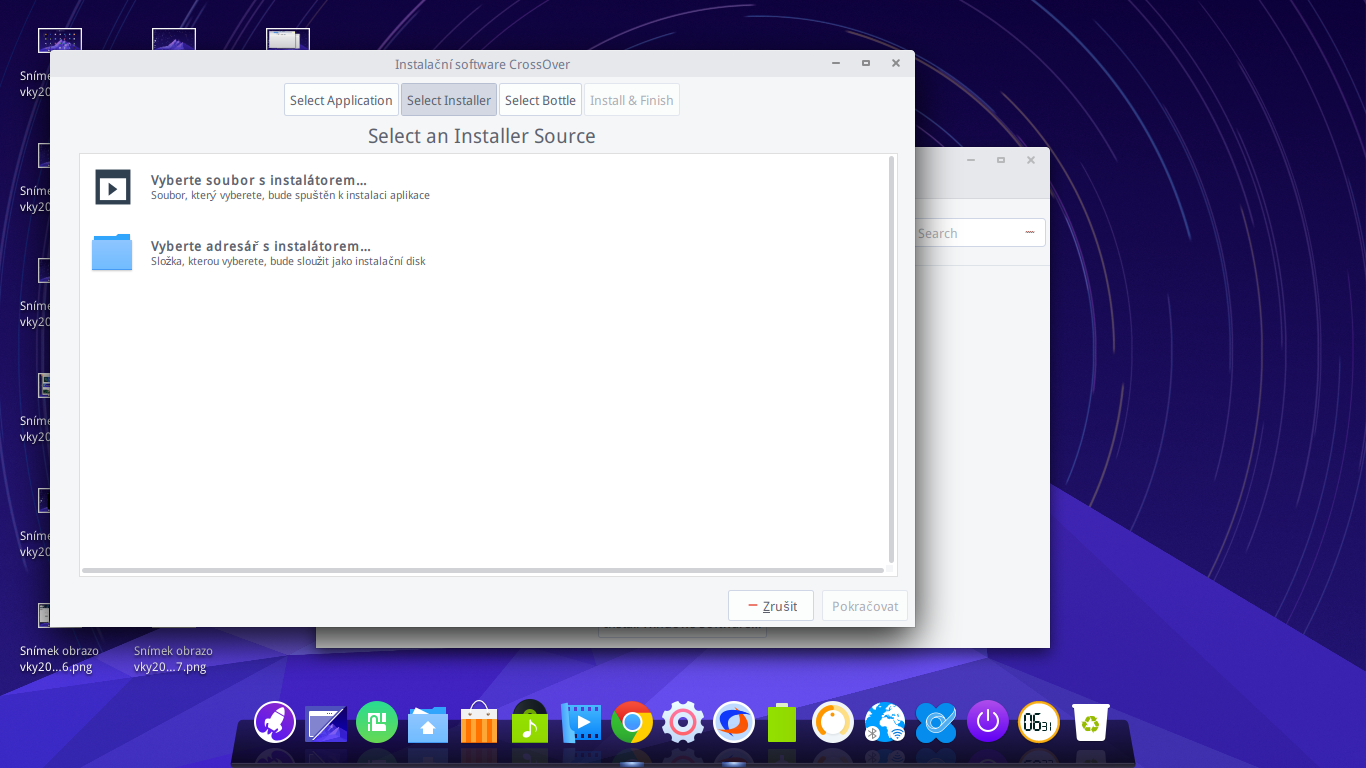Close the background CrossOver window

click(x=1031, y=160)
